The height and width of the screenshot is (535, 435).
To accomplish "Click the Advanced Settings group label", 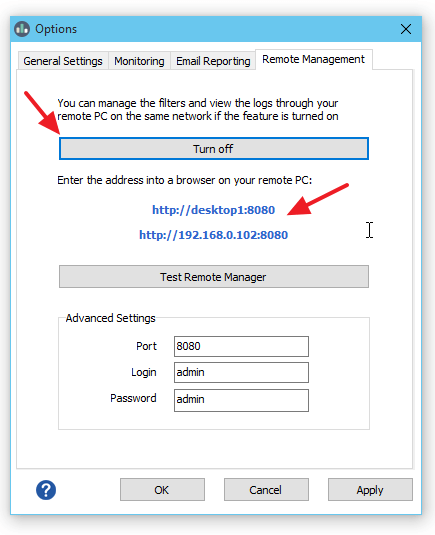I will (110, 318).
